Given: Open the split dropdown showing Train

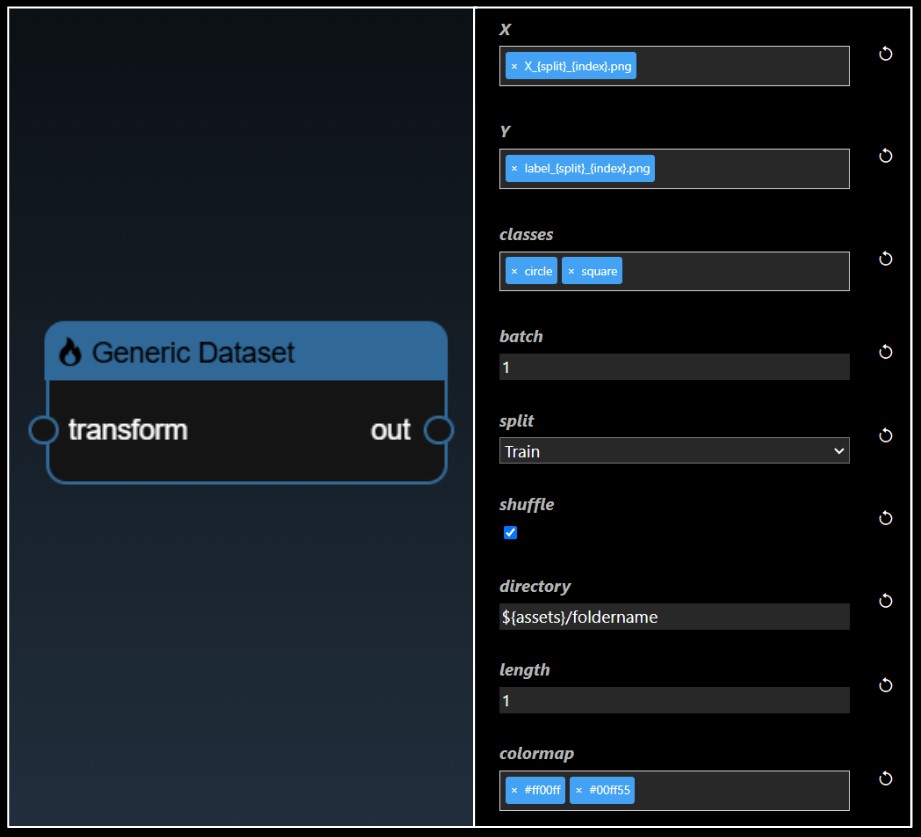Looking at the screenshot, I should [674, 451].
